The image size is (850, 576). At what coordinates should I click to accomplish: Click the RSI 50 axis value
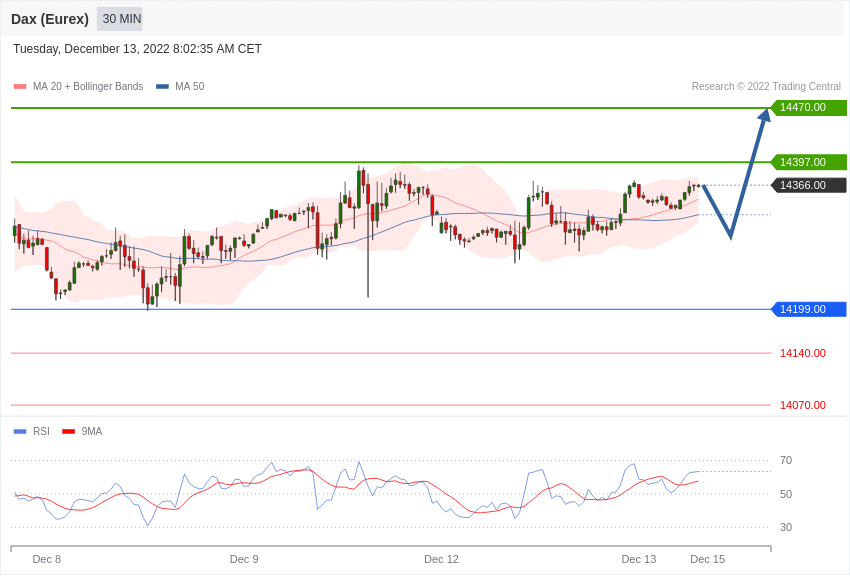coord(786,494)
